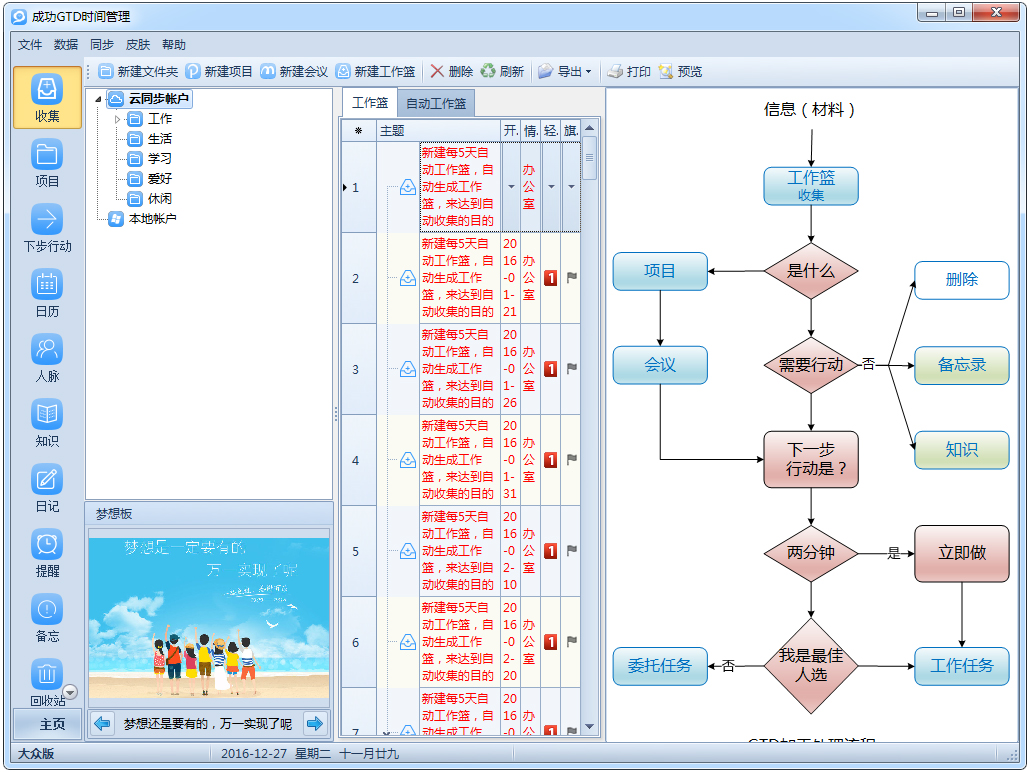Viewport: 1029px width, 772px height.
Task: Switch to the 自动工作篮 tab
Action: (x=436, y=103)
